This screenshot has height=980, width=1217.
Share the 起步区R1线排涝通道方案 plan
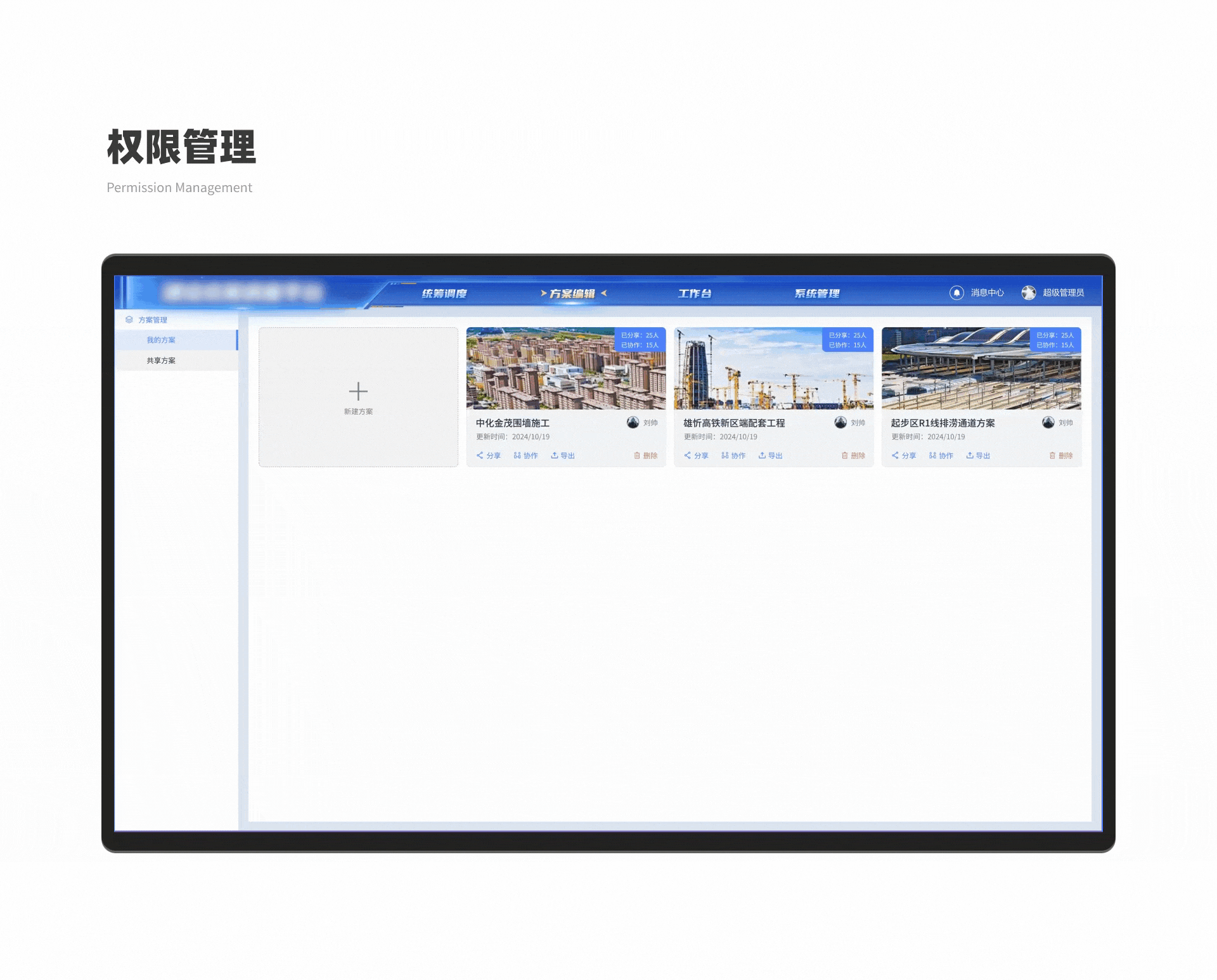(x=904, y=456)
